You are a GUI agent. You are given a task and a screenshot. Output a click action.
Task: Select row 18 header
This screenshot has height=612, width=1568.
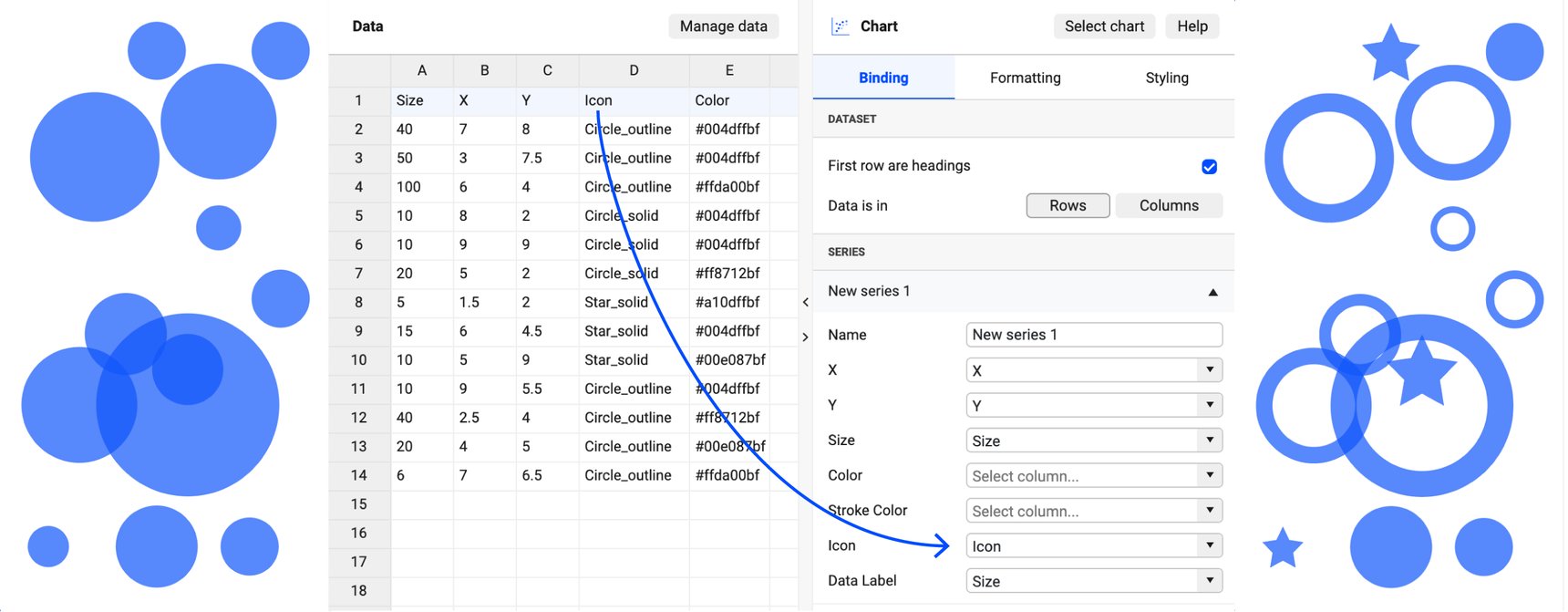click(x=359, y=591)
